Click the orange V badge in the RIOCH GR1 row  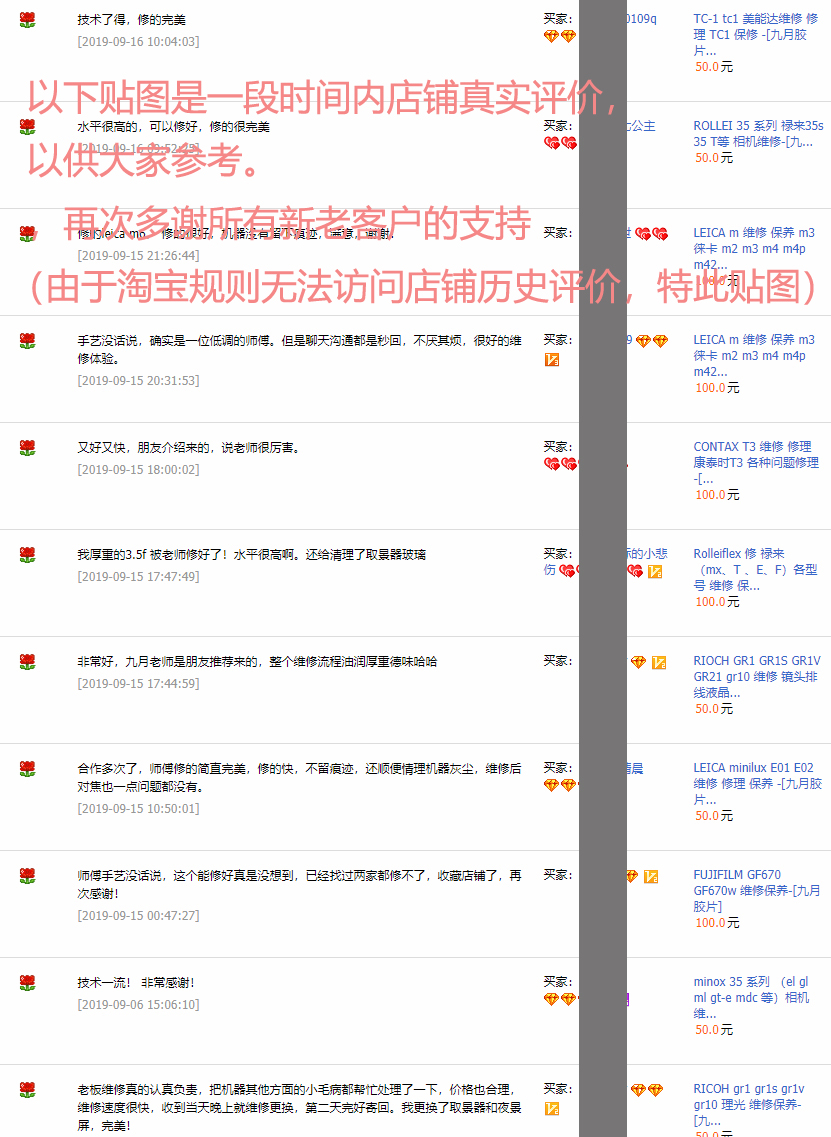(659, 662)
